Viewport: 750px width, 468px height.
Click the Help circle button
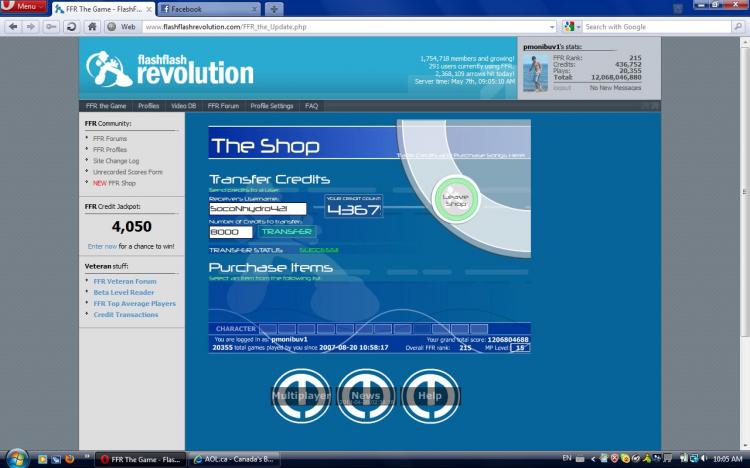coord(430,396)
